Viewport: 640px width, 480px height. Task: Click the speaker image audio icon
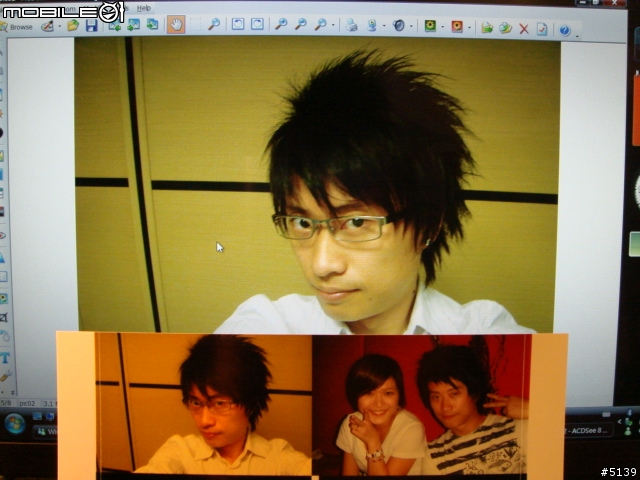[x=399, y=26]
